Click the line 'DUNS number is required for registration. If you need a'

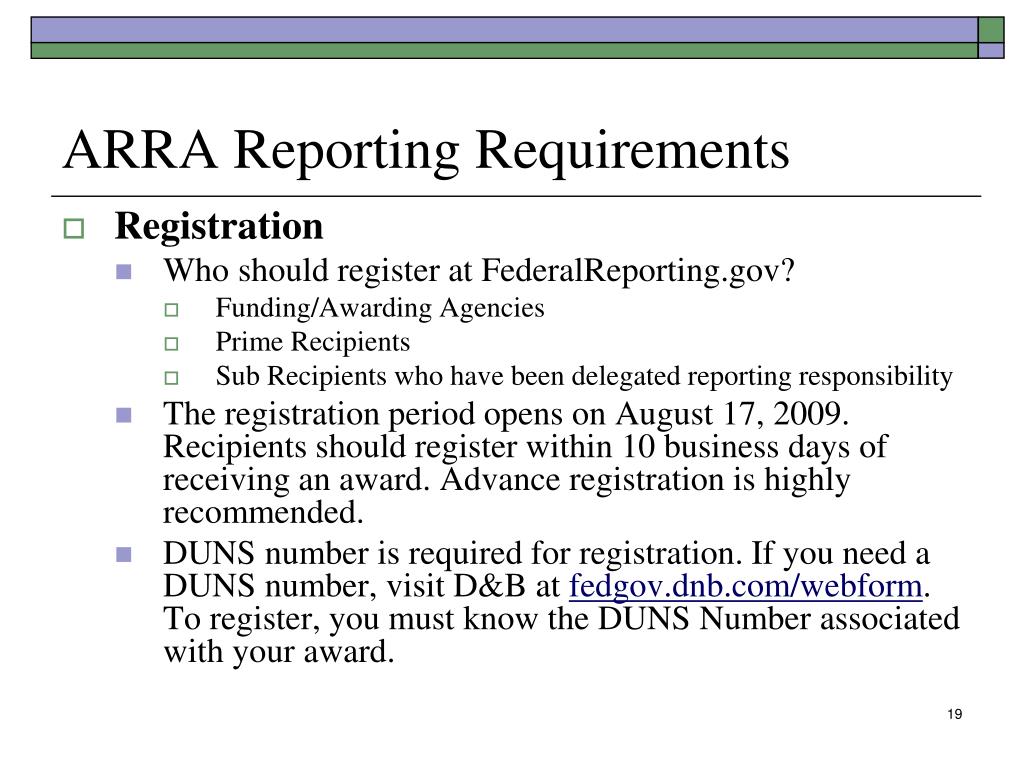pos(547,553)
